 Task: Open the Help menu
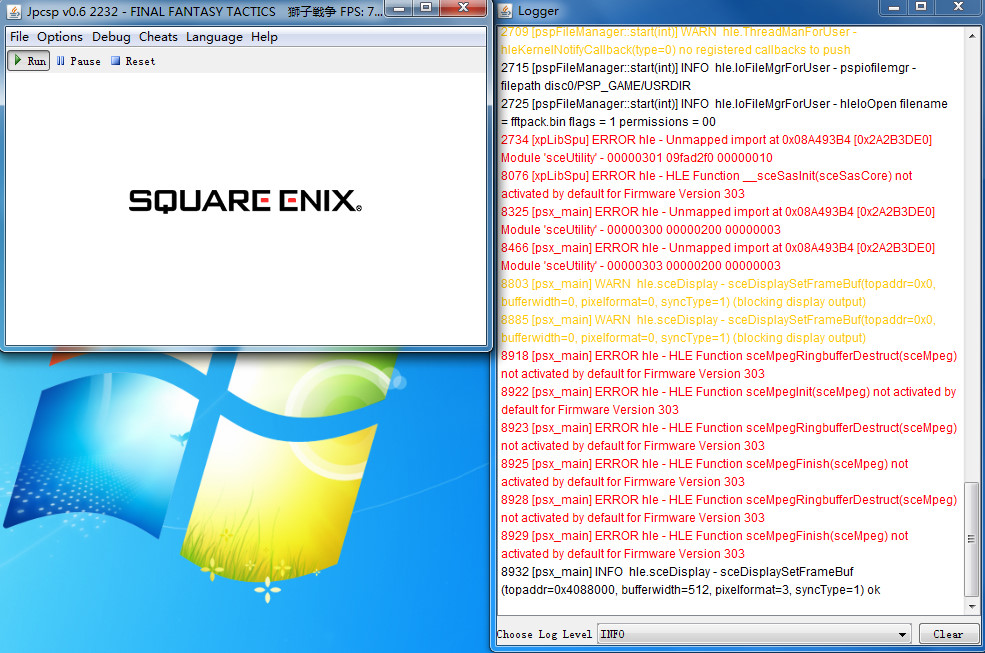[264, 37]
